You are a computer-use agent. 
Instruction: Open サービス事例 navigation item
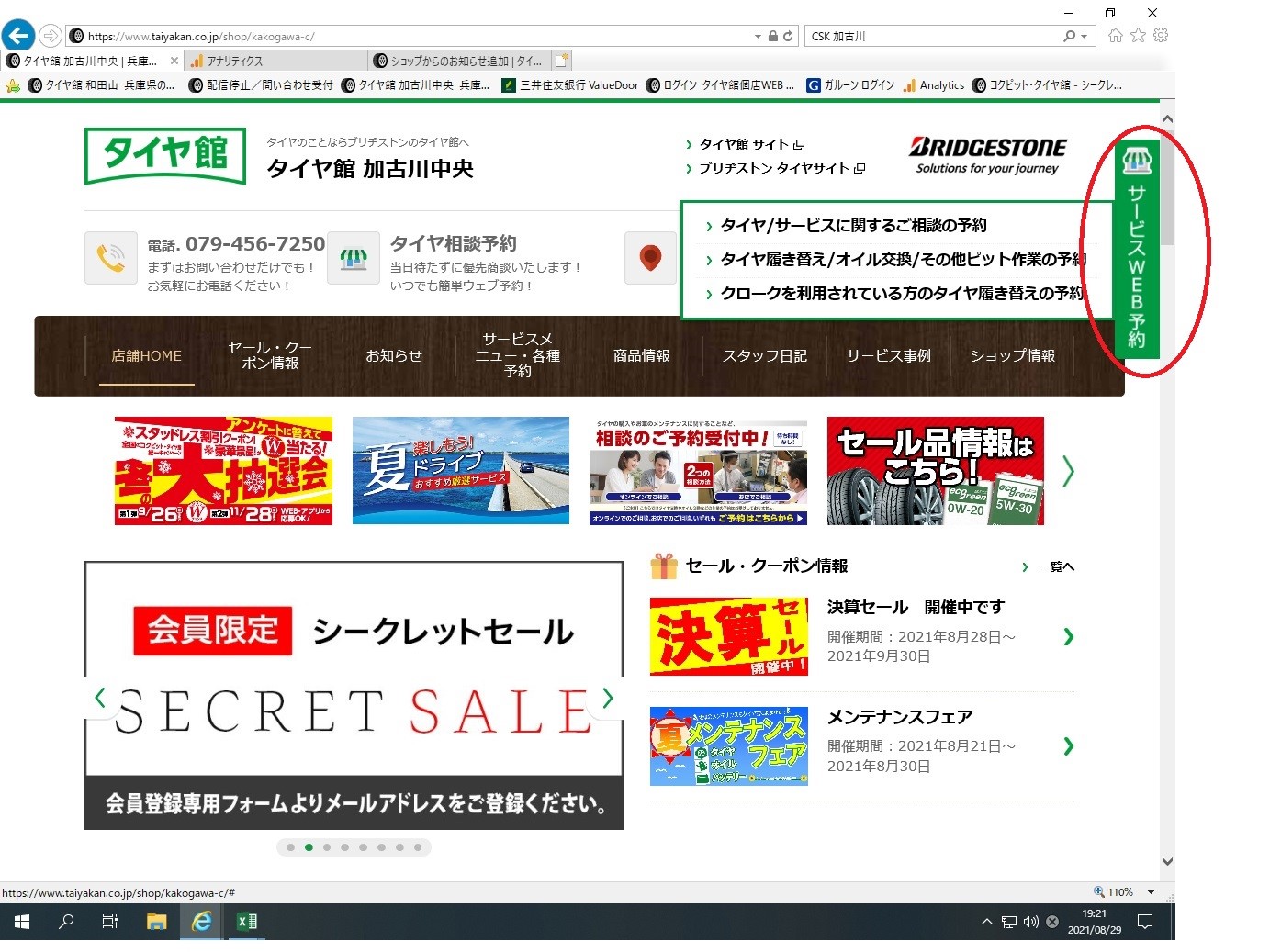(889, 355)
